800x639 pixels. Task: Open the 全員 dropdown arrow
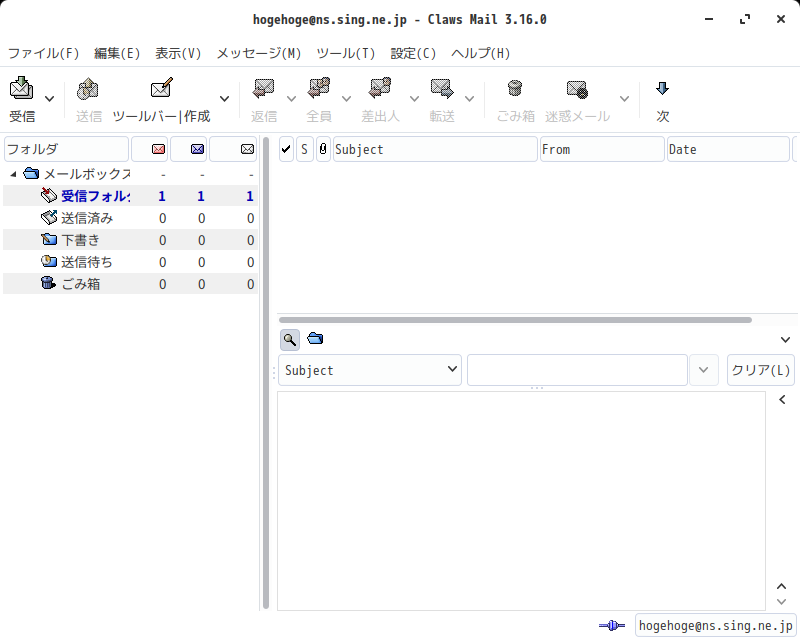[x=346, y=99]
